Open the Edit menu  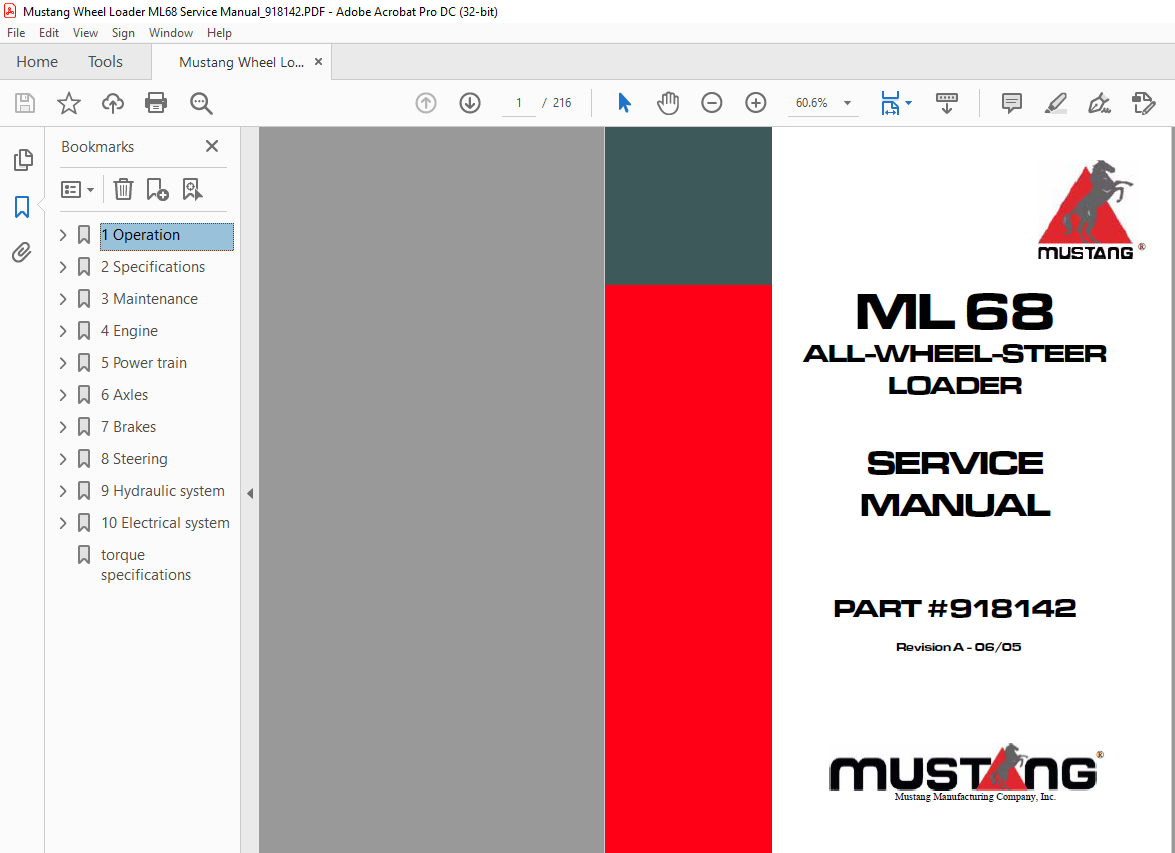pos(49,33)
